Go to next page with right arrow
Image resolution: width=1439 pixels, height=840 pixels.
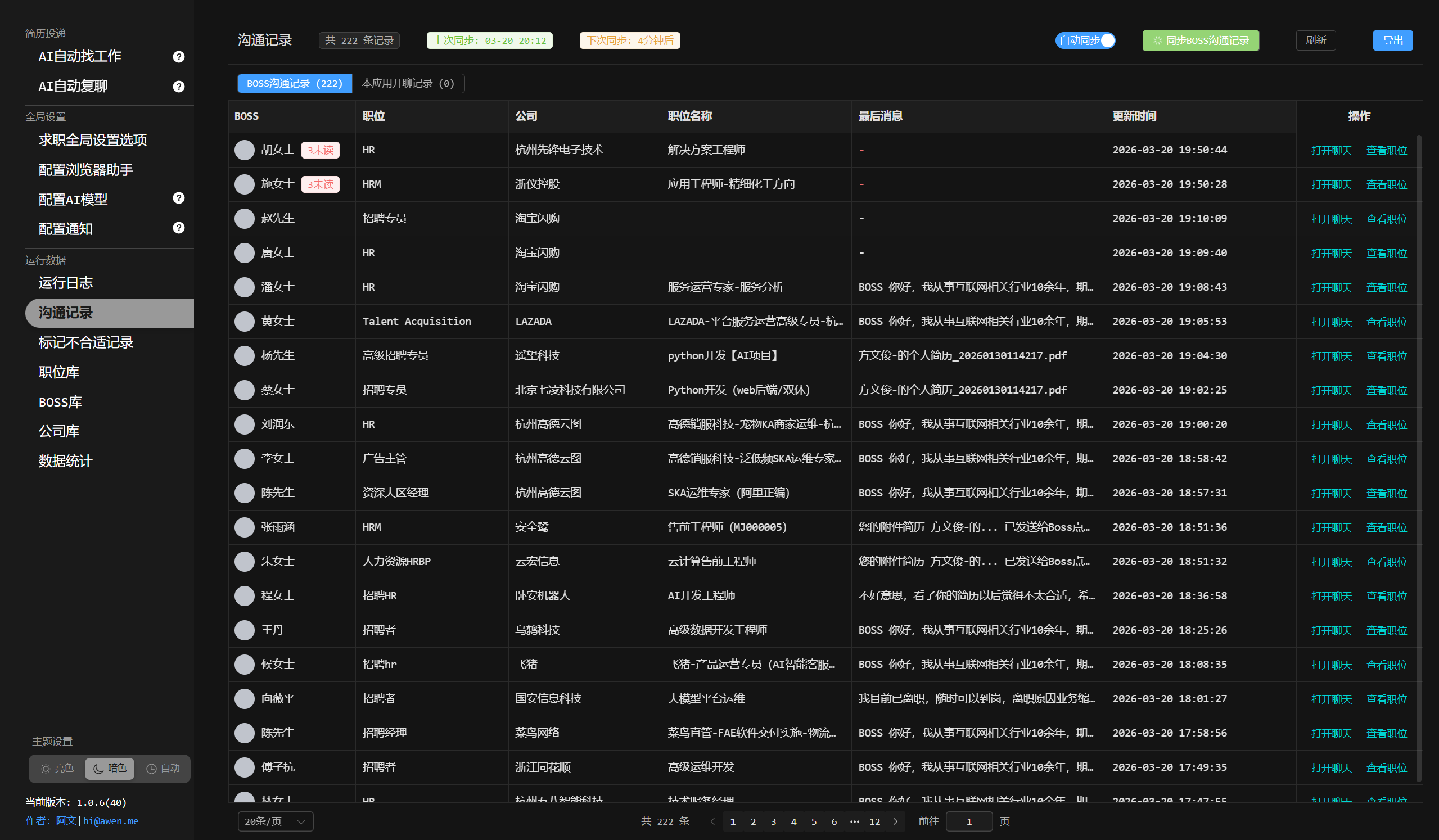[895, 821]
